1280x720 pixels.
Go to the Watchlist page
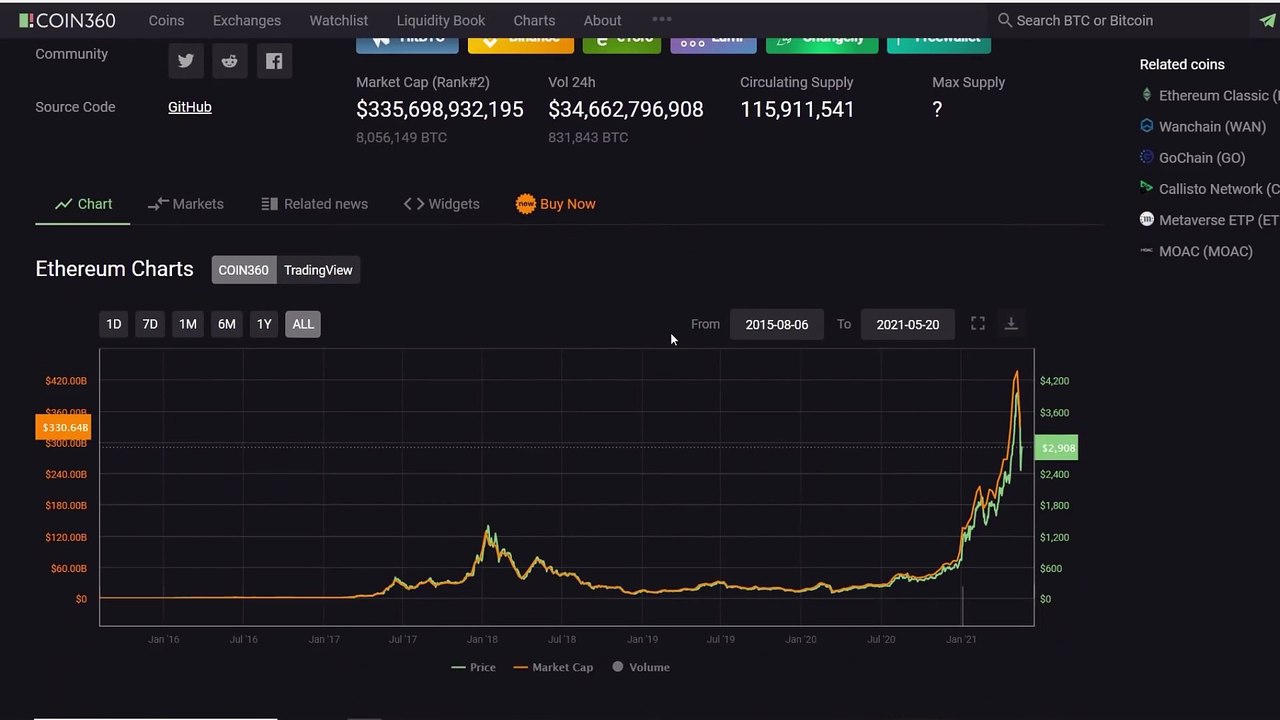pos(339,20)
